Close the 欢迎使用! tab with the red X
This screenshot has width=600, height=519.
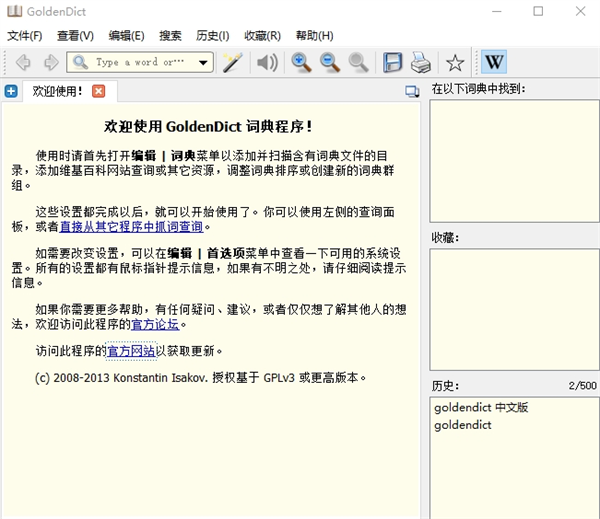[98, 91]
